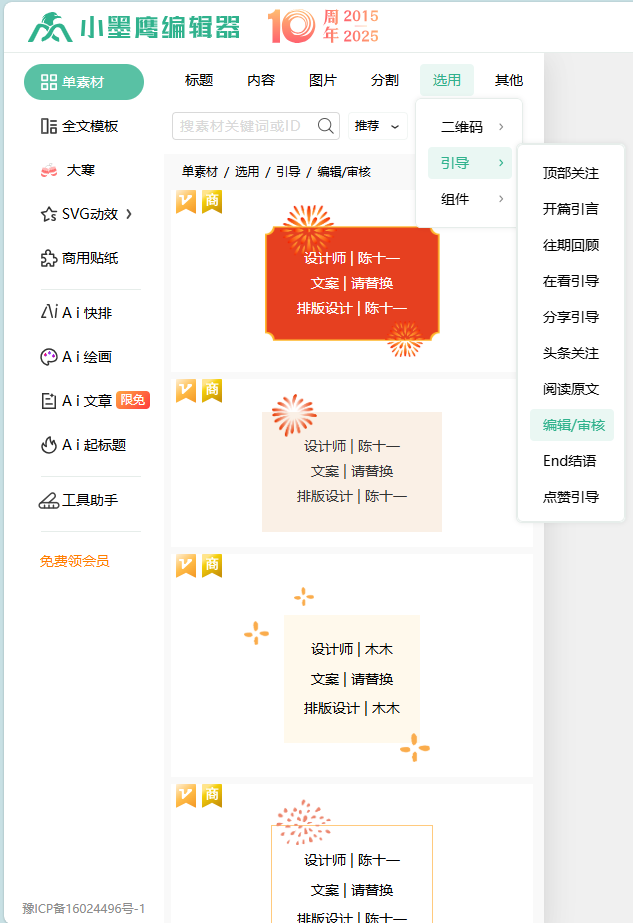Switch to the 内容 tab
The height and width of the screenshot is (923, 633).
pos(261,80)
